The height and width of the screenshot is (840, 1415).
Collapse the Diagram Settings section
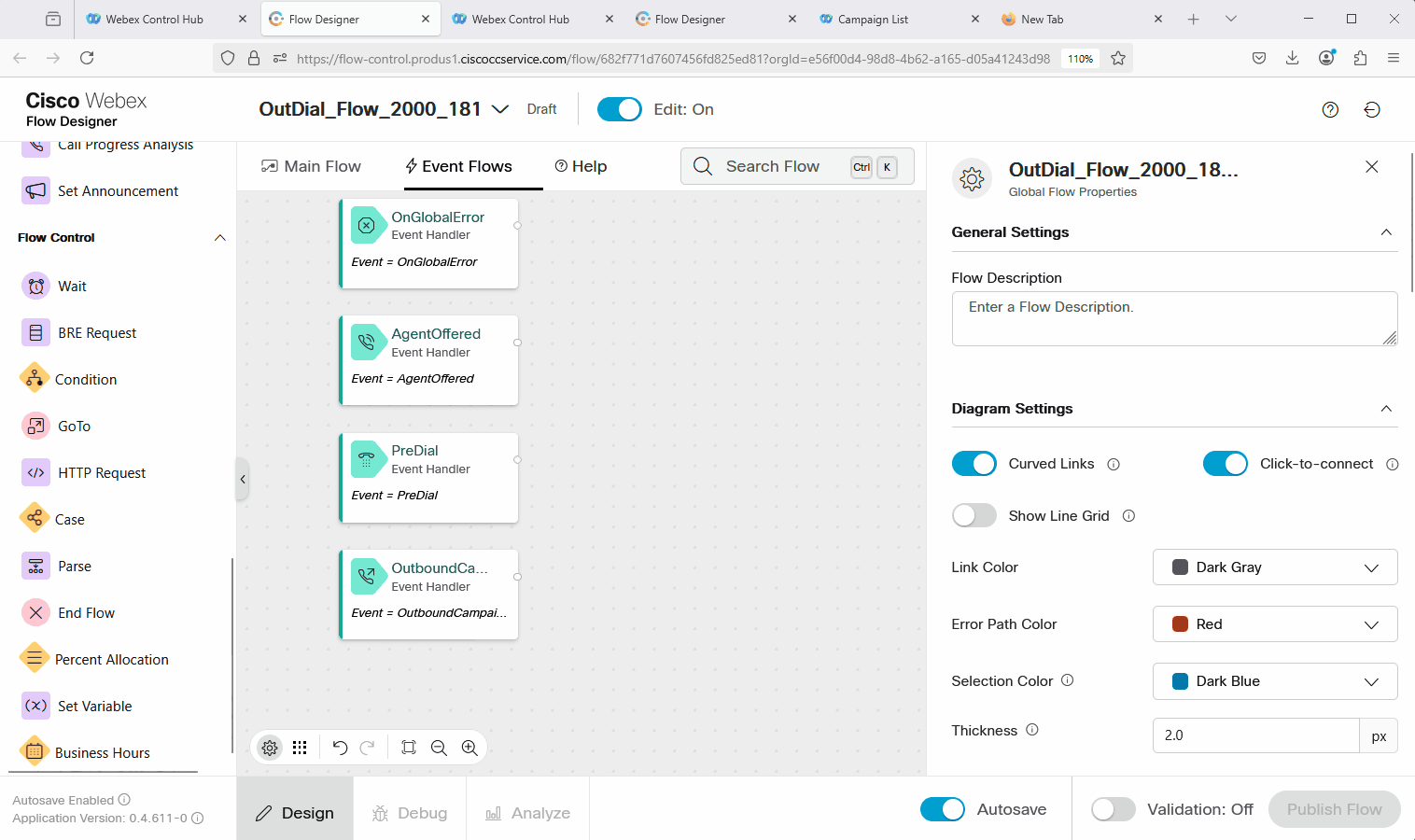point(1386,409)
